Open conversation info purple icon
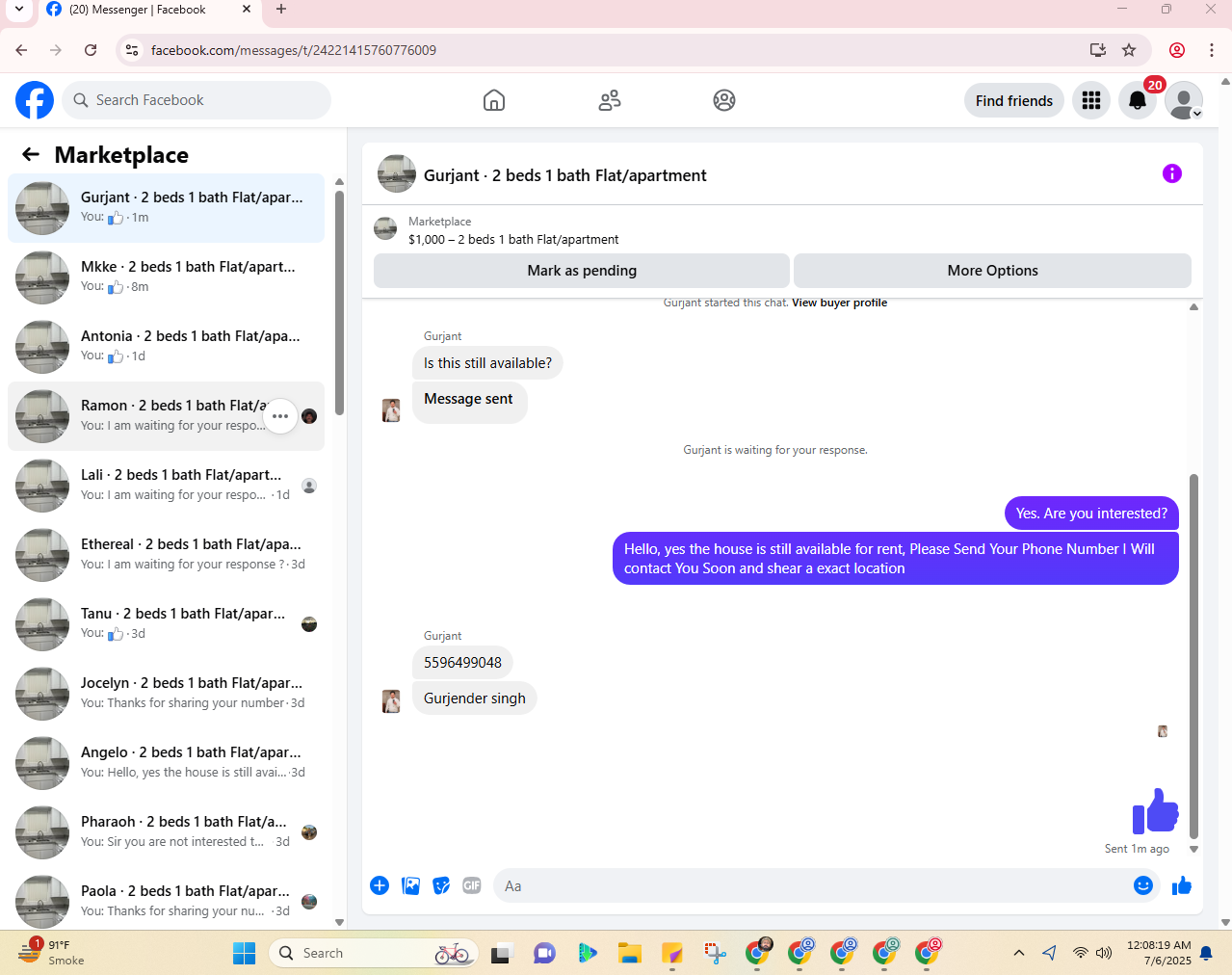Image resolution: width=1232 pixels, height=975 pixels. (1172, 173)
